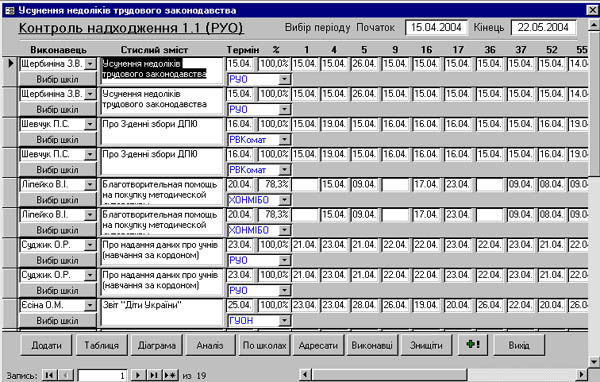Open the second ХОНМІБО dropdown
Viewport: 600px width, 382px height.
tap(284, 230)
